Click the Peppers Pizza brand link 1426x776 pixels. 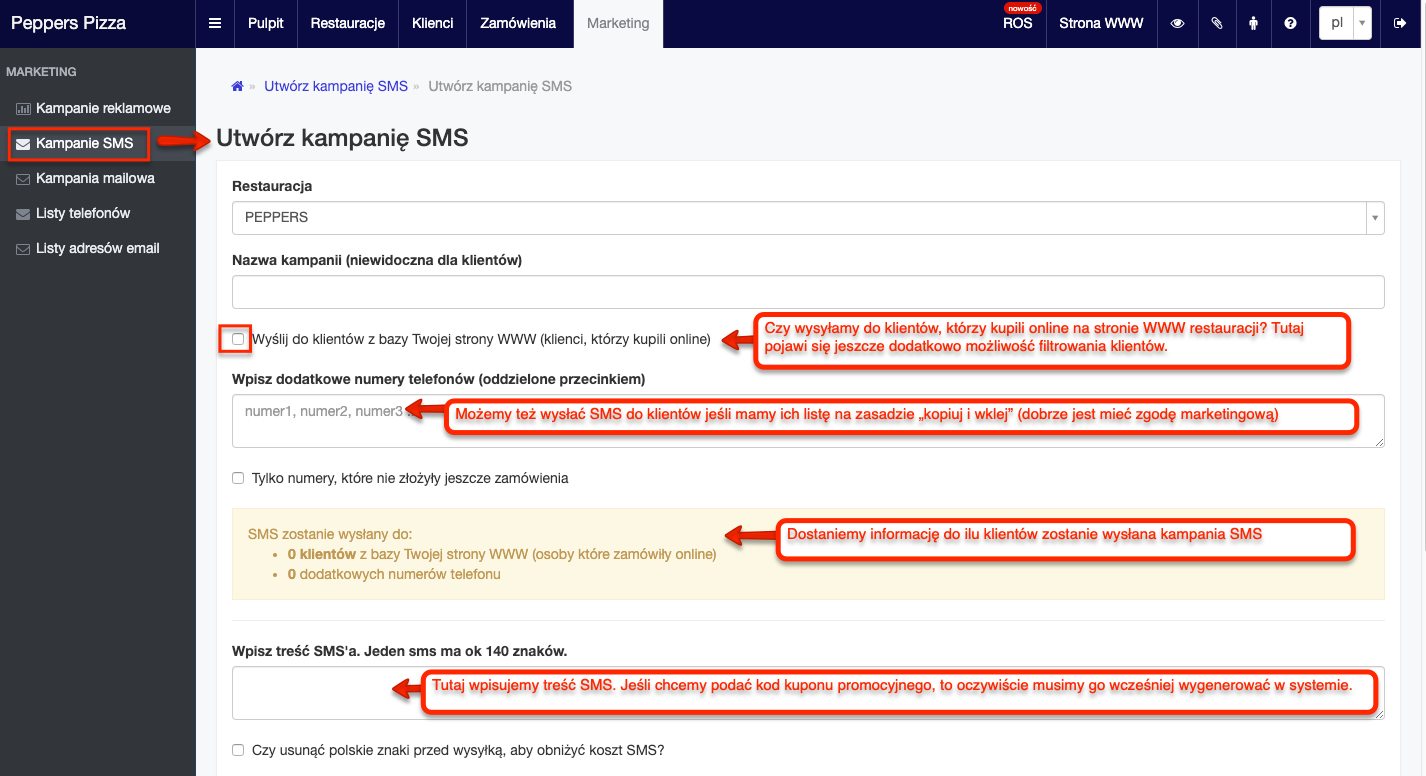[x=68, y=23]
